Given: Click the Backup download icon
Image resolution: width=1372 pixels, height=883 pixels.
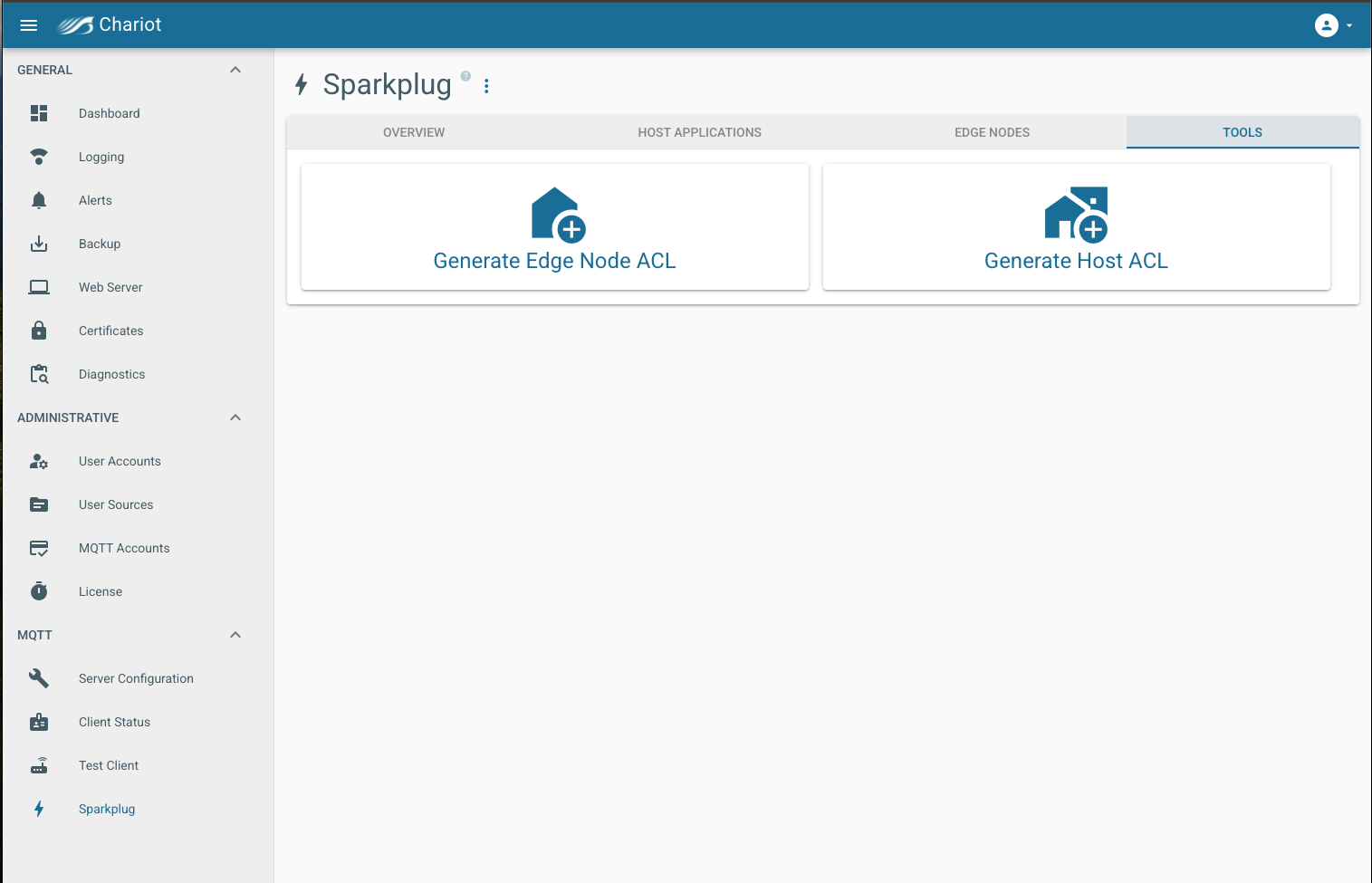Looking at the screenshot, I should click(39, 244).
